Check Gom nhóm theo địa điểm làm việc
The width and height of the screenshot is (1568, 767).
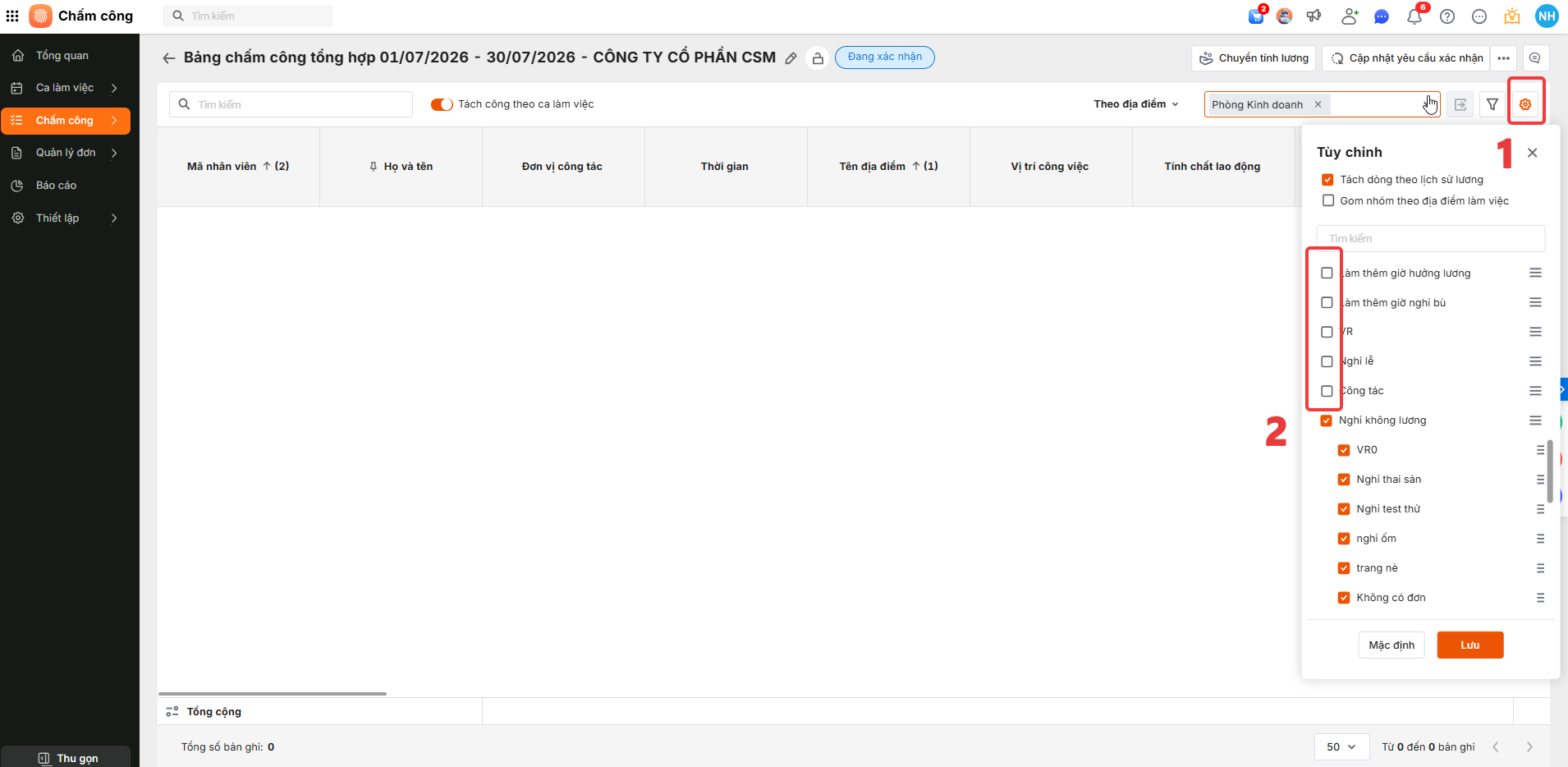[1327, 201]
